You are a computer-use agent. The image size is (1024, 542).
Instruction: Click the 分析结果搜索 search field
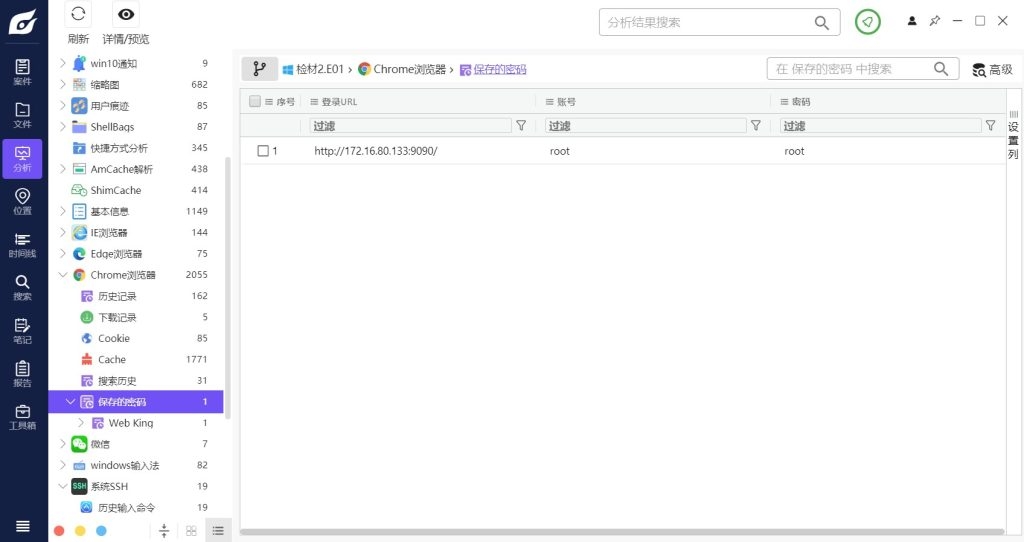pyautogui.click(x=708, y=22)
